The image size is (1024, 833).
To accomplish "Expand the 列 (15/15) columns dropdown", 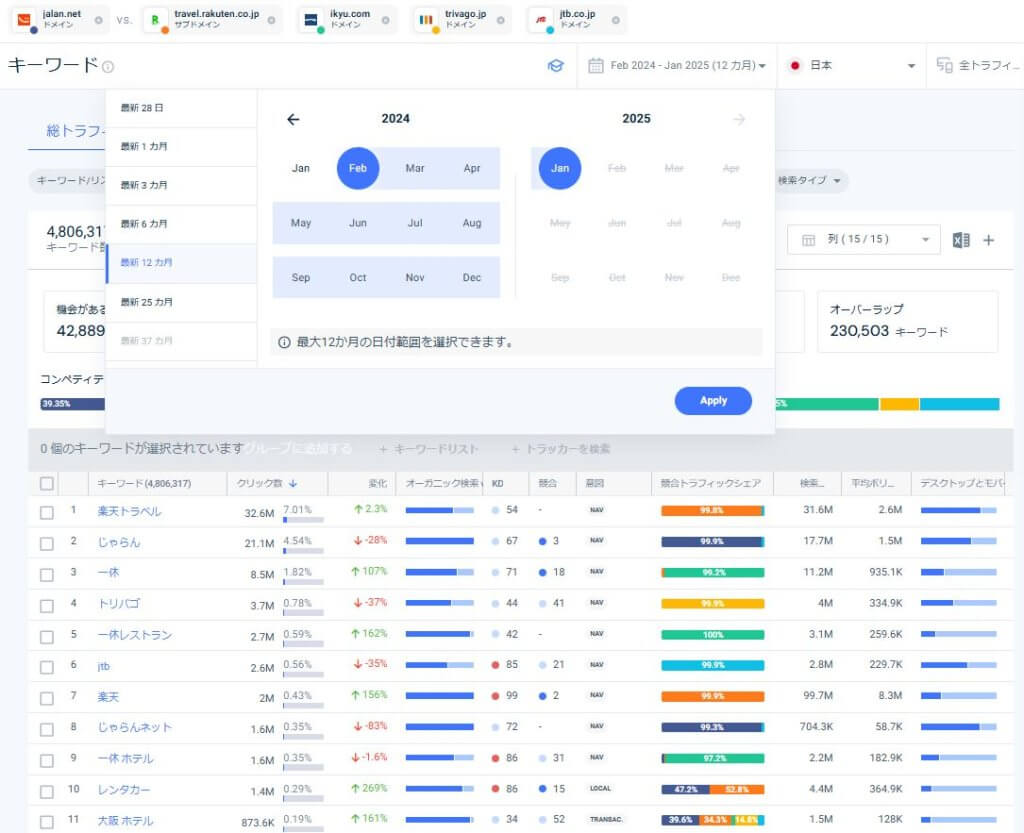I will 864,240.
